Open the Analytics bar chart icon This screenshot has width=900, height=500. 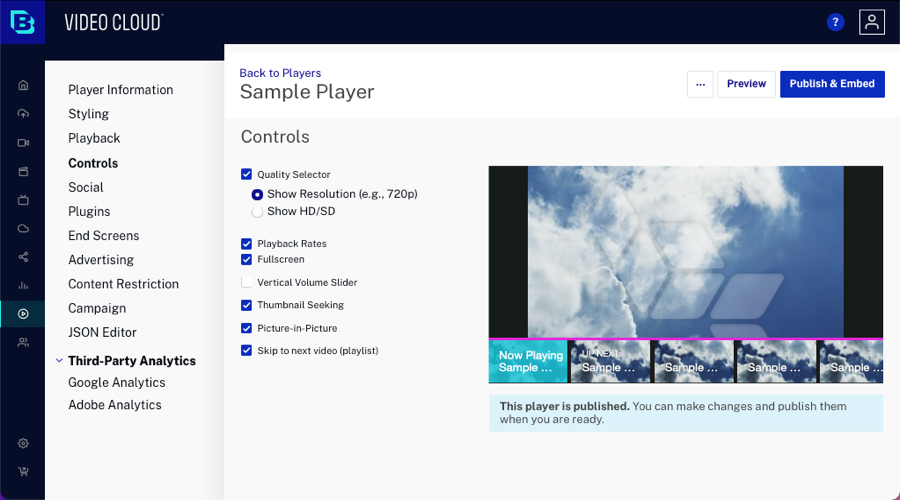tap(23, 286)
